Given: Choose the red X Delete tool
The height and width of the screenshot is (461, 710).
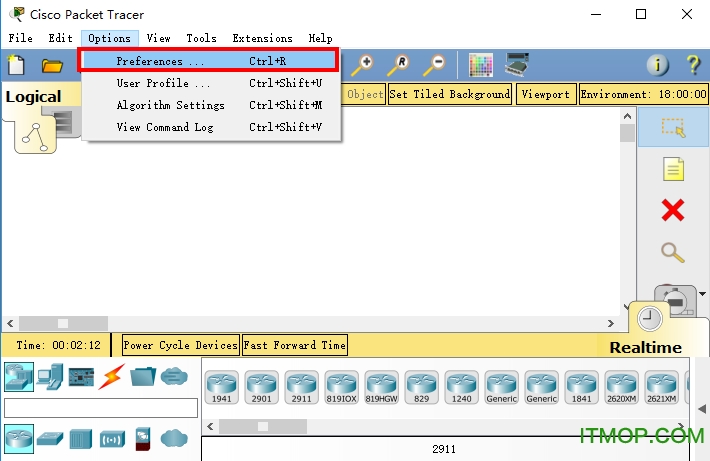Looking at the screenshot, I should pyautogui.click(x=673, y=210).
